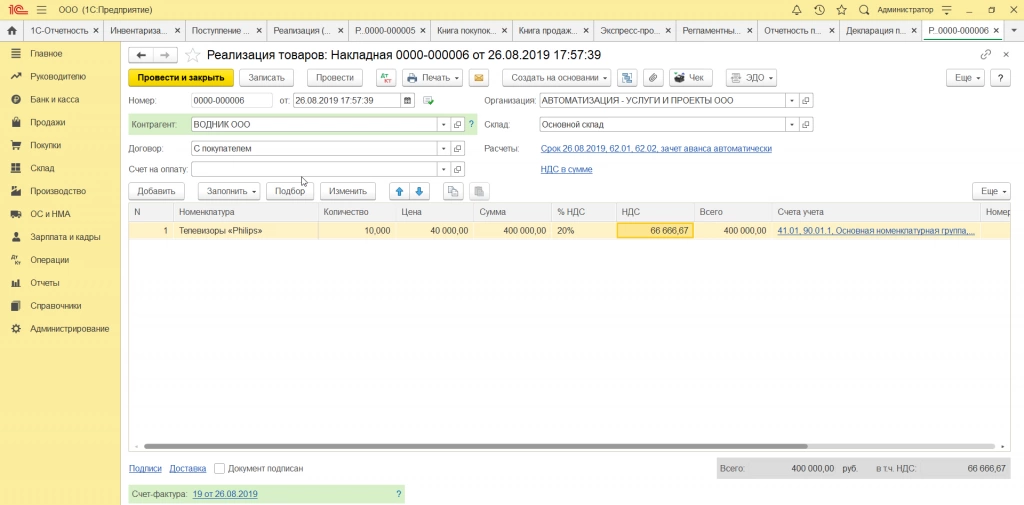Screen dimensions: 1024x505
Task: Open Расчеты terms link
Action: [x=656, y=148]
